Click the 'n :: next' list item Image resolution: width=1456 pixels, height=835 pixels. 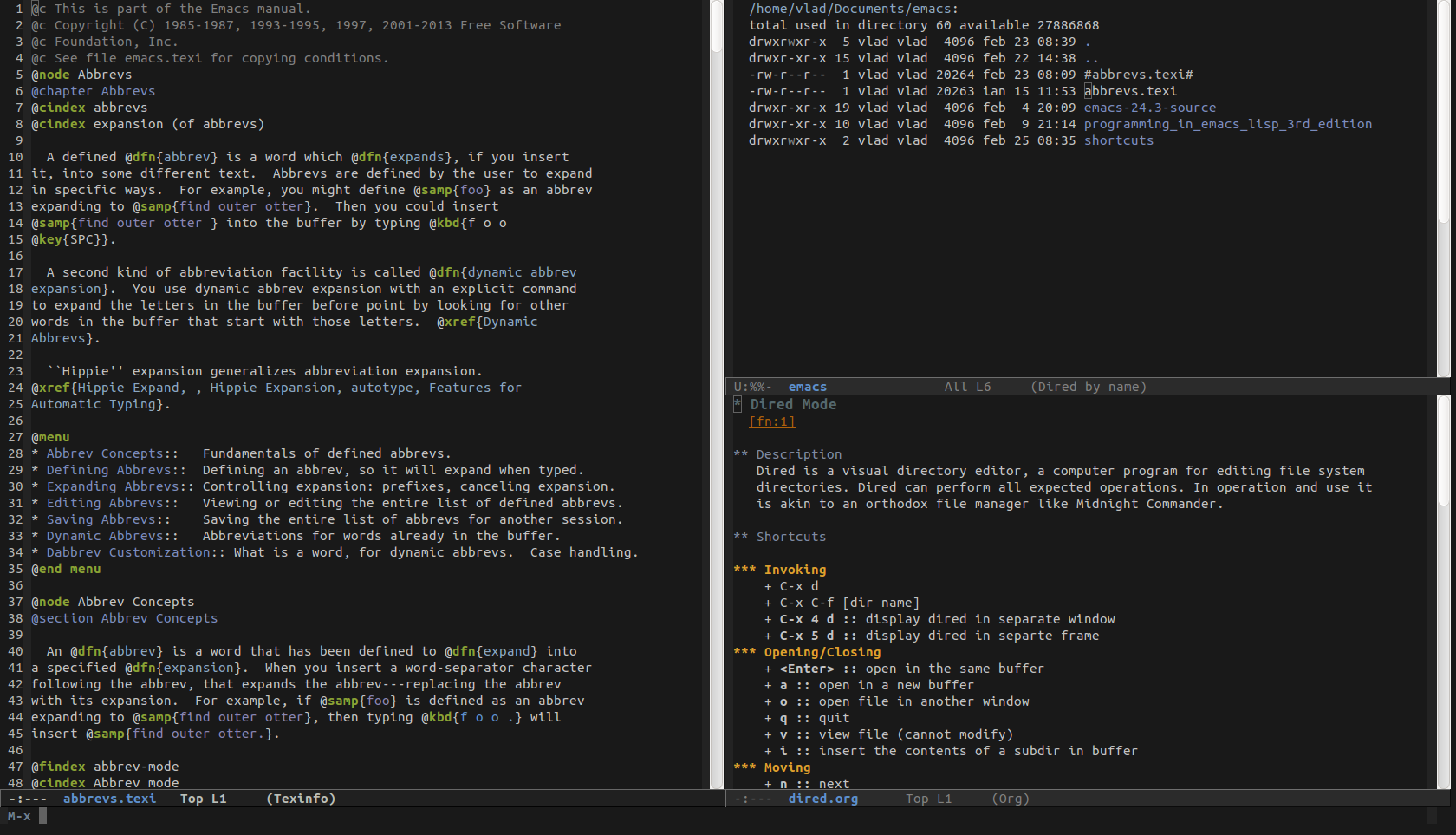click(807, 783)
